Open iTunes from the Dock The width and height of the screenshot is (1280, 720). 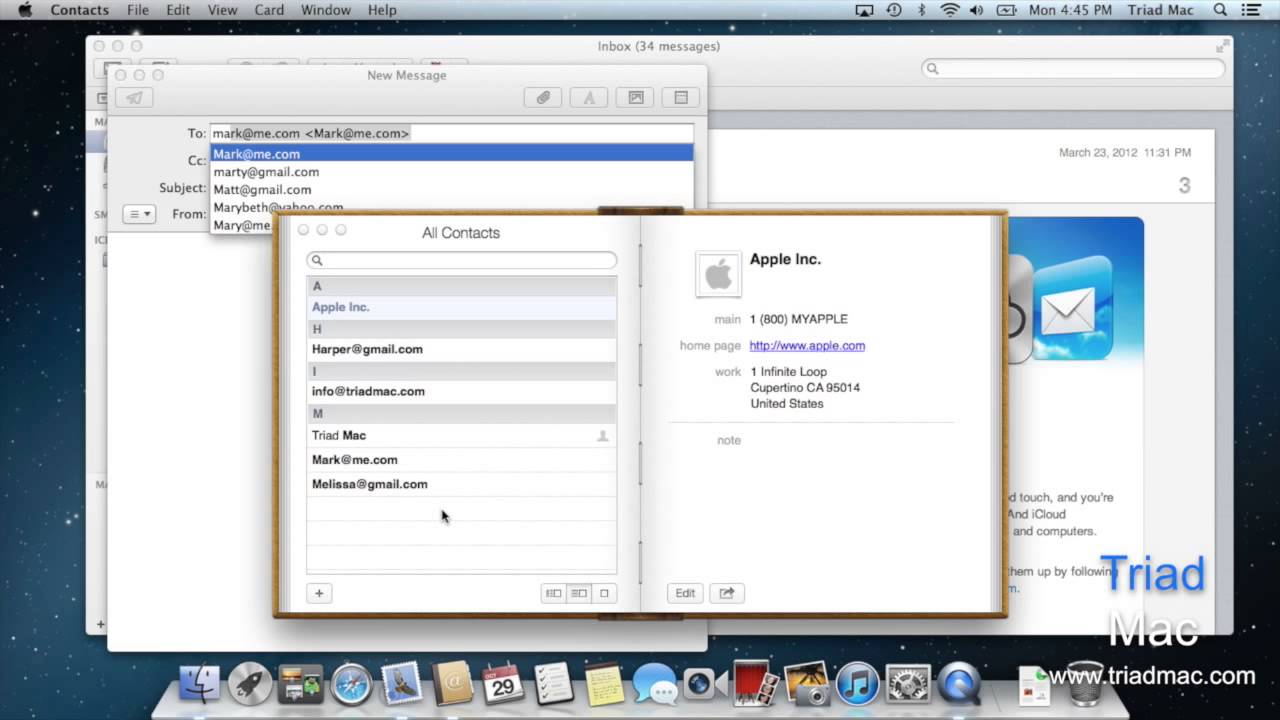857,684
